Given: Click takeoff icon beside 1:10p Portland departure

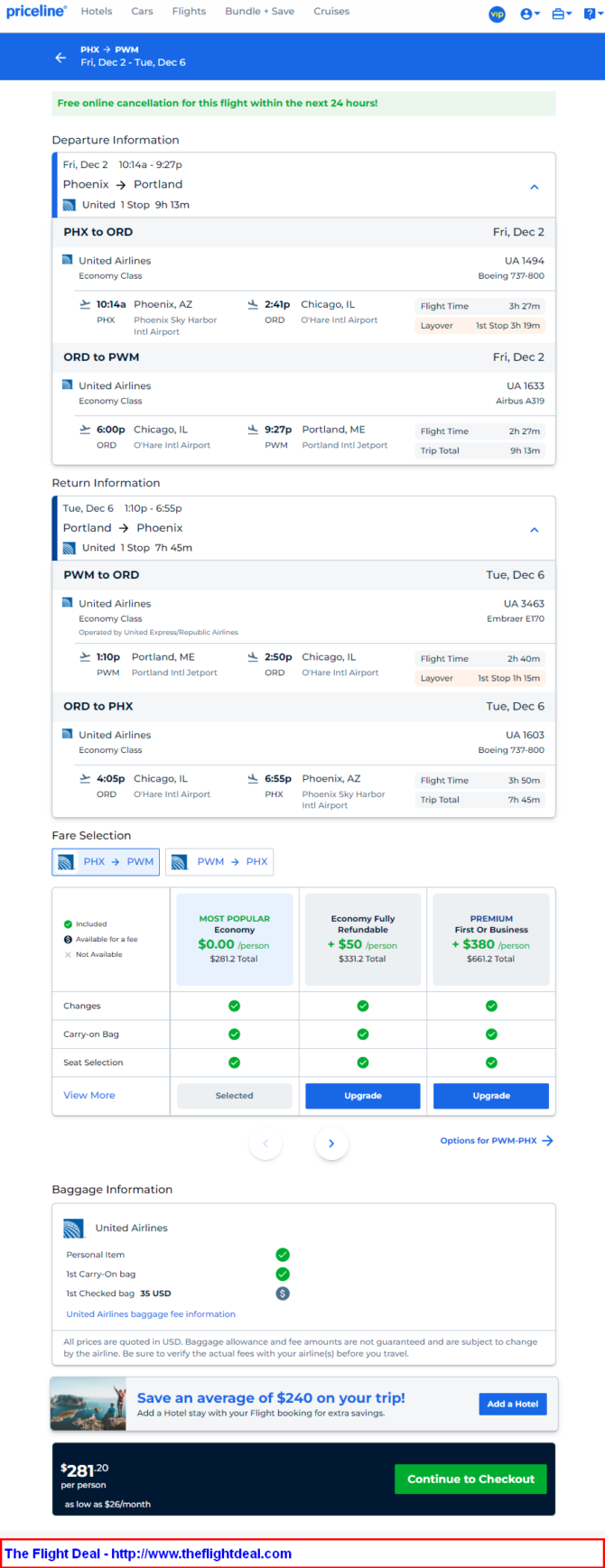Looking at the screenshot, I should pyautogui.click(x=85, y=657).
